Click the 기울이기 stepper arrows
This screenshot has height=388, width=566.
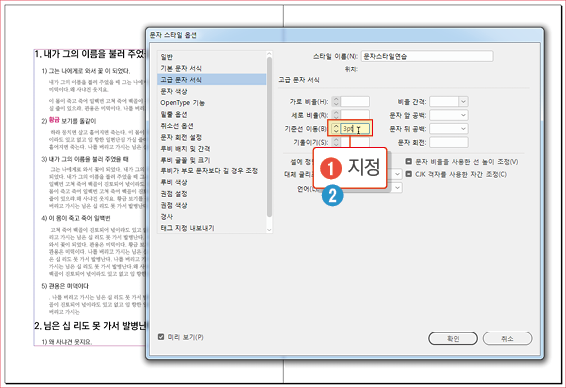pyautogui.click(x=336, y=142)
